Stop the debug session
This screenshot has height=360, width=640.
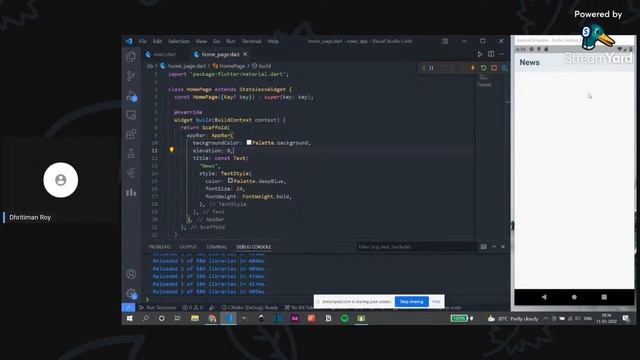click(494, 68)
